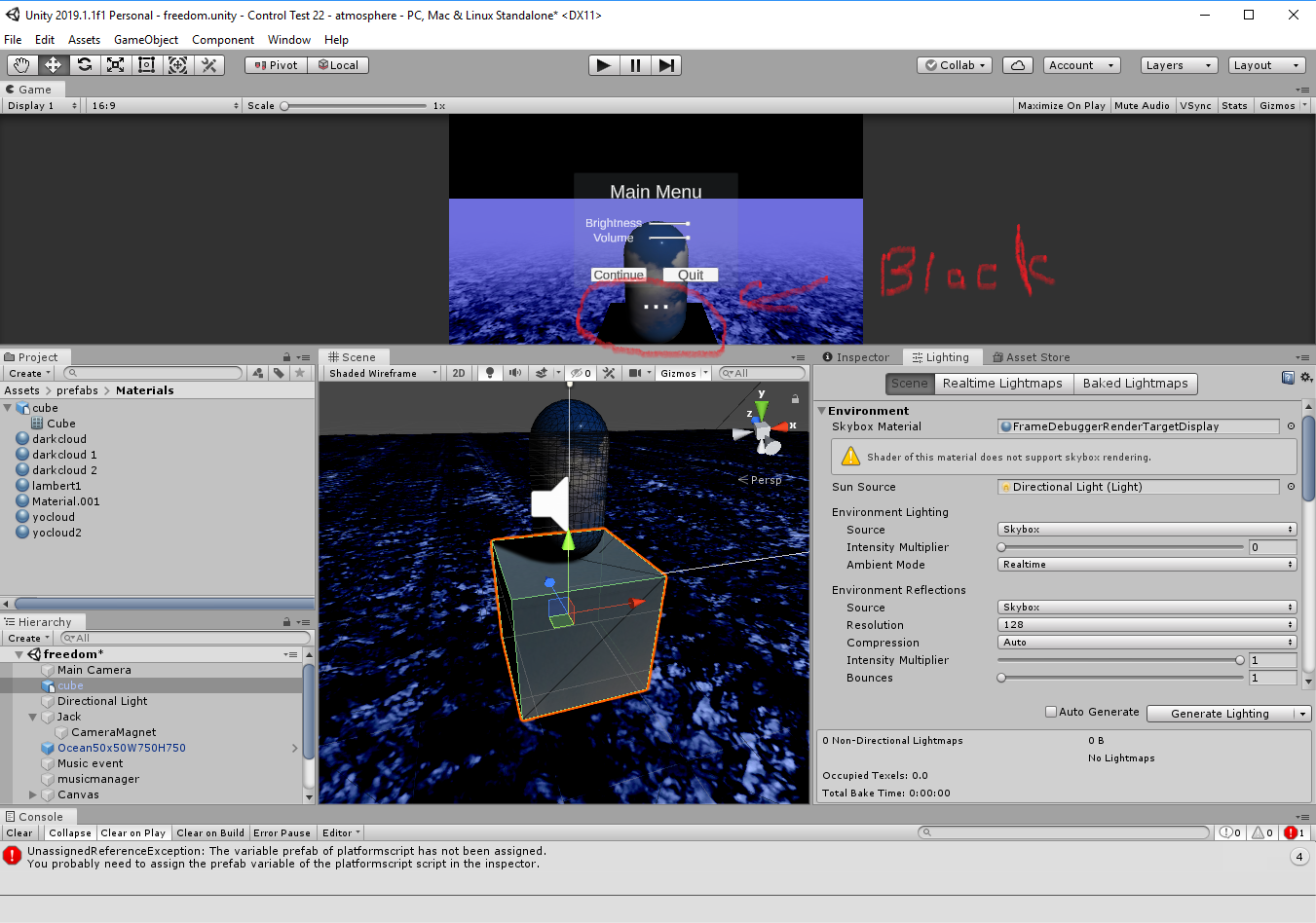Viewport: 1316px width, 923px height.
Task: Select the Baked Lightmaps tab
Action: (1135, 384)
